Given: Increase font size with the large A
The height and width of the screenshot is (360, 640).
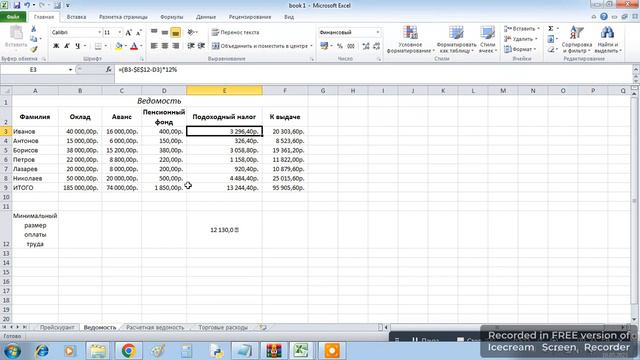Looking at the screenshot, I should click(x=129, y=32).
